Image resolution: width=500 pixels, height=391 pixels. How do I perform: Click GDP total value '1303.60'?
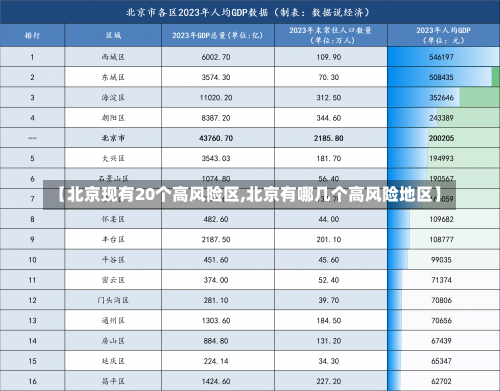pos(216,321)
